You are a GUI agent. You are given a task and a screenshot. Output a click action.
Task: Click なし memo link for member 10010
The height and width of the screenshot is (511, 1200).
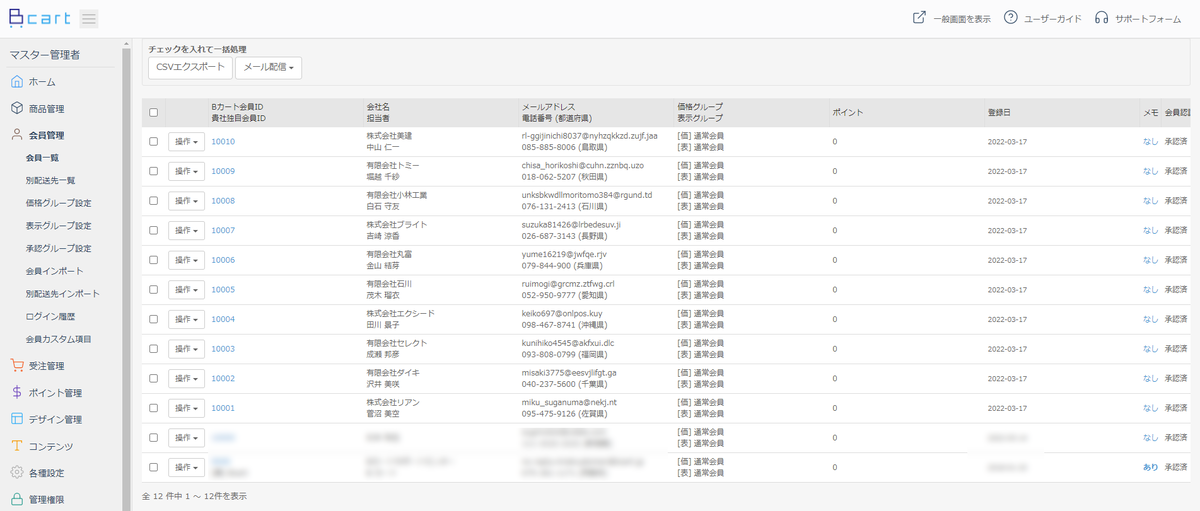pos(1150,141)
